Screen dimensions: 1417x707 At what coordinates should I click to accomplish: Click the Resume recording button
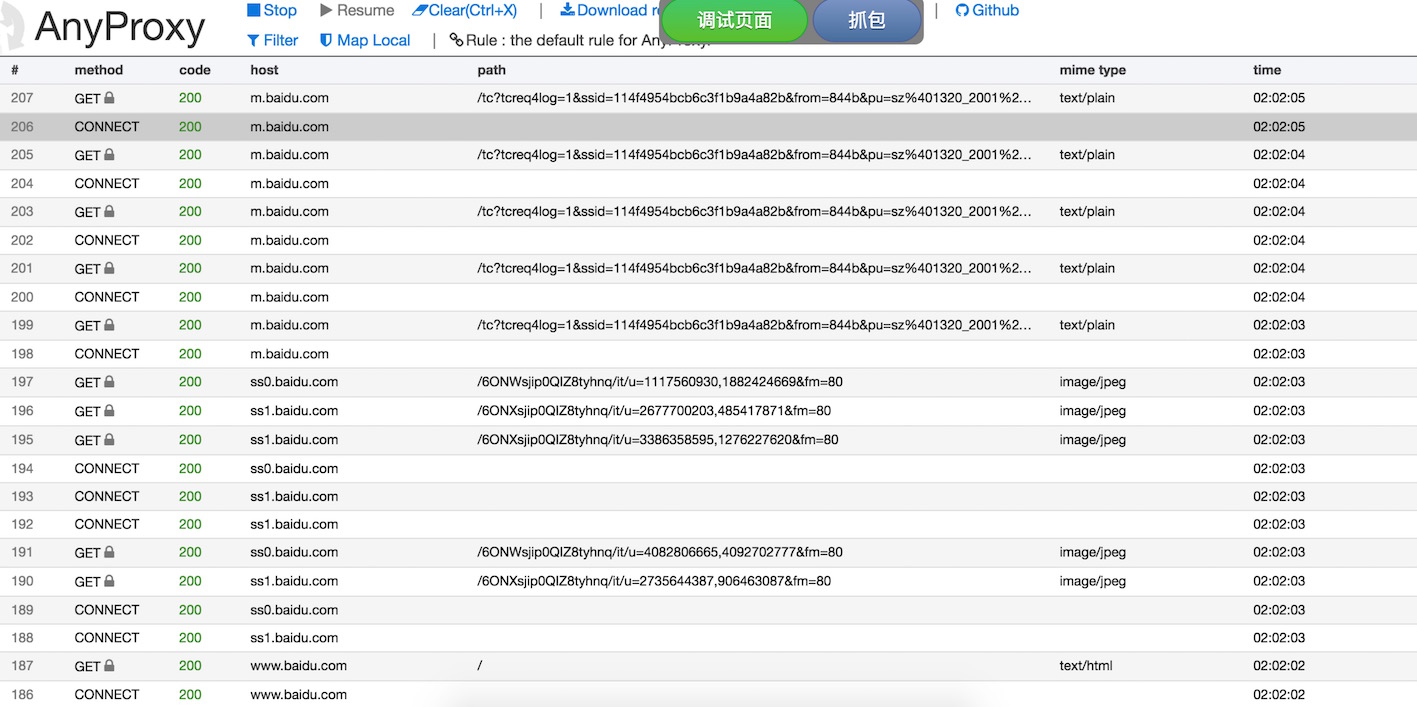[x=357, y=10]
